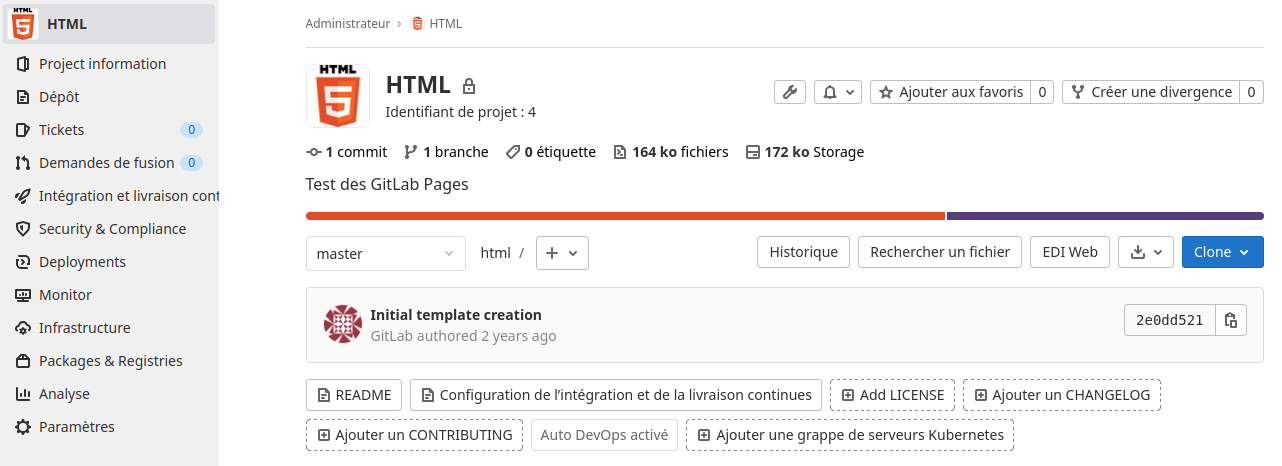This screenshot has width=1282, height=466.
Task: Open Dépôt in the sidebar
Action: pyautogui.click(x=59, y=97)
